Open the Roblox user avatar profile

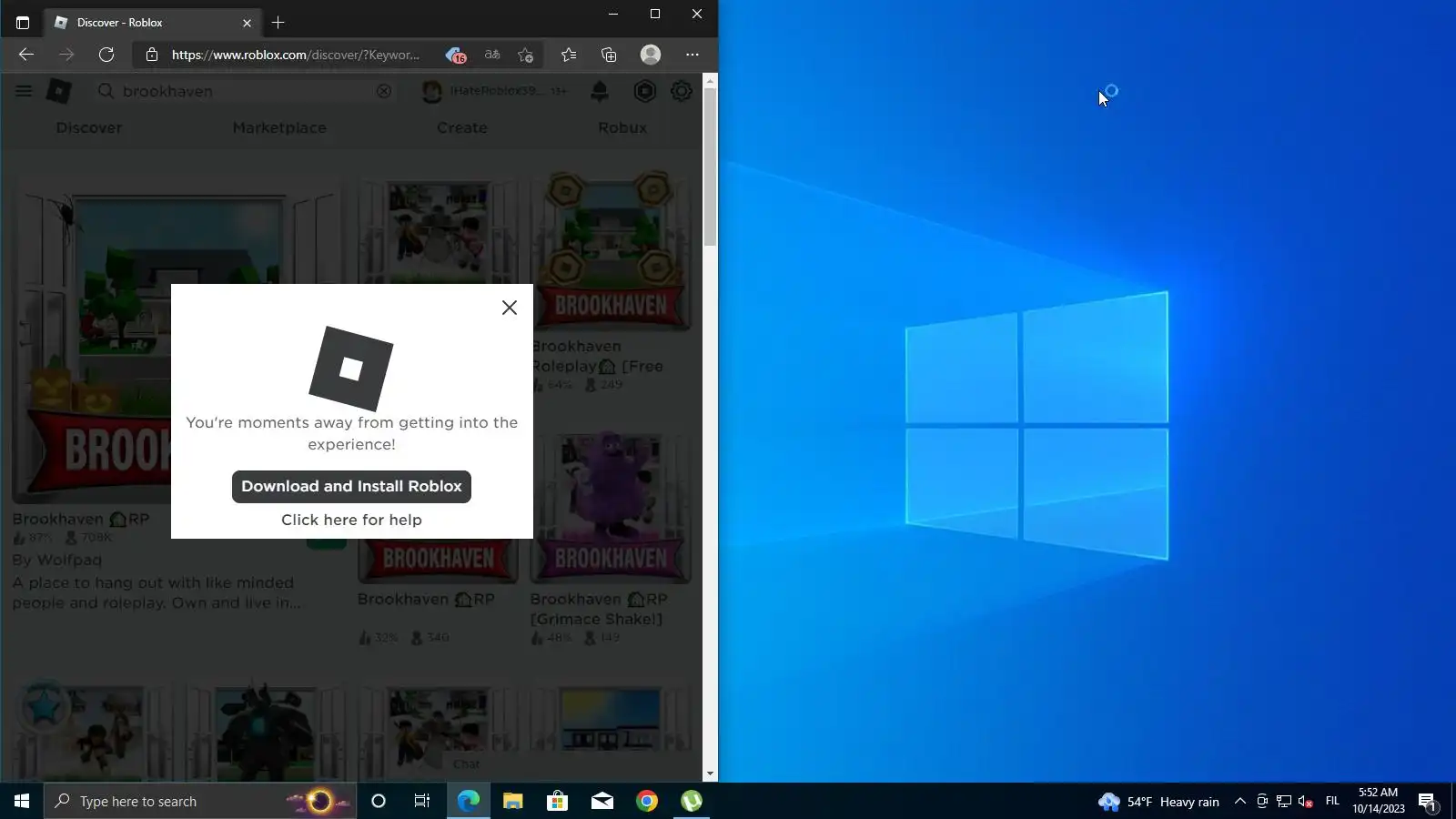click(x=431, y=91)
